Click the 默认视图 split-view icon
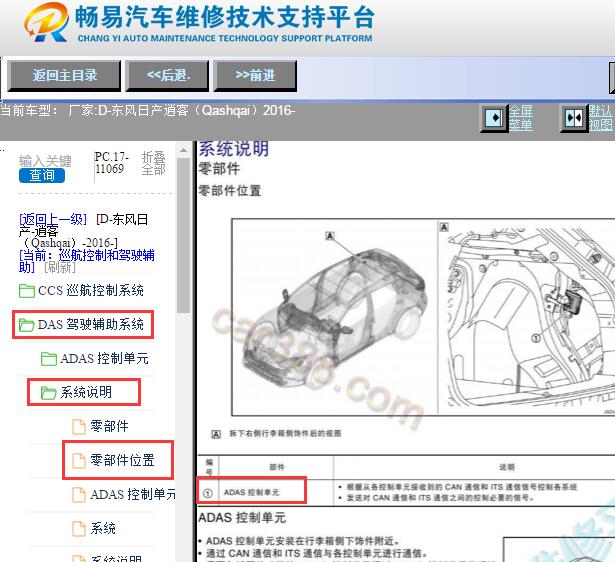The width and height of the screenshot is (615, 562). point(574,118)
